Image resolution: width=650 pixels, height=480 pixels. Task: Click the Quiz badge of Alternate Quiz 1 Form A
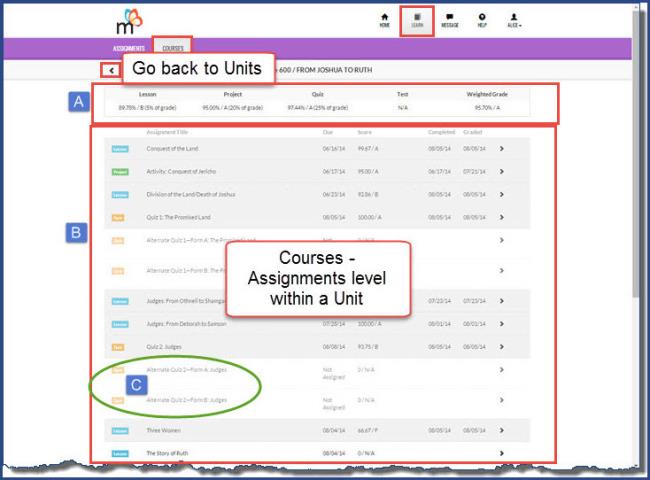(x=118, y=240)
